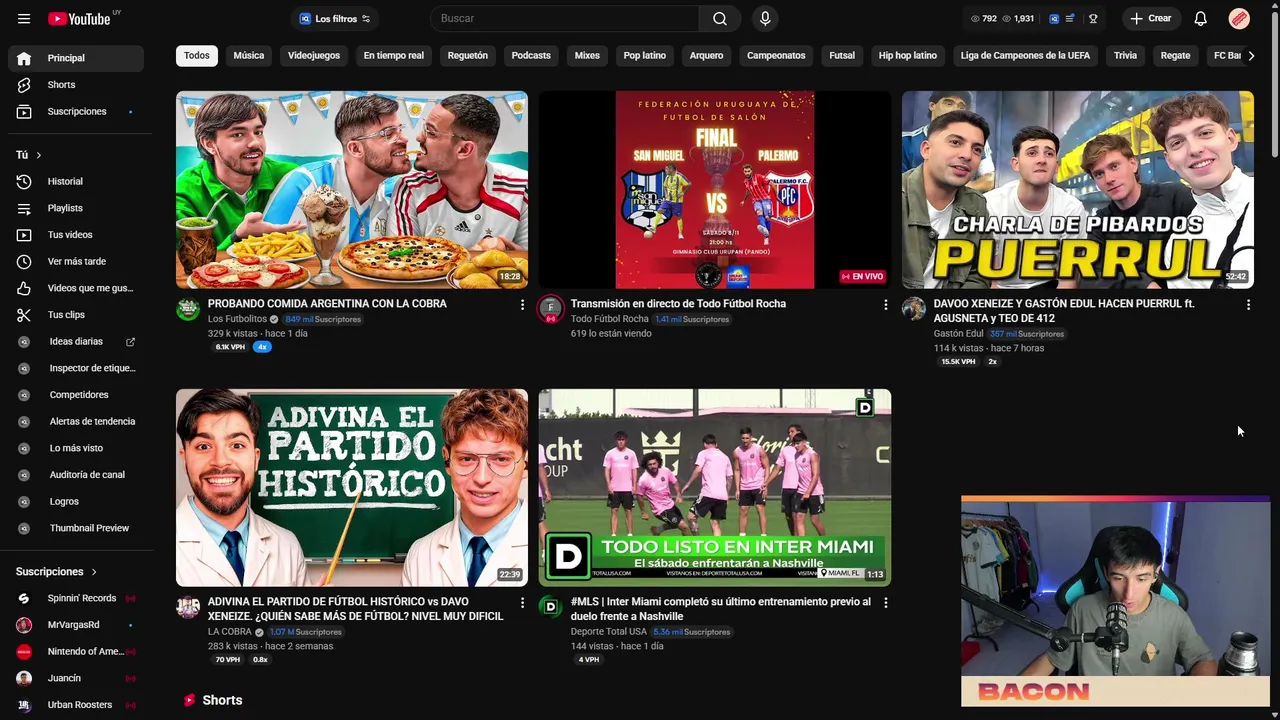Image resolution: width=1280 pixels, height=720 pixels.
Task: Play the ADIVINA EL PARTIDO HISTÓRICO thumbnail
Action: tap(352, 488)
